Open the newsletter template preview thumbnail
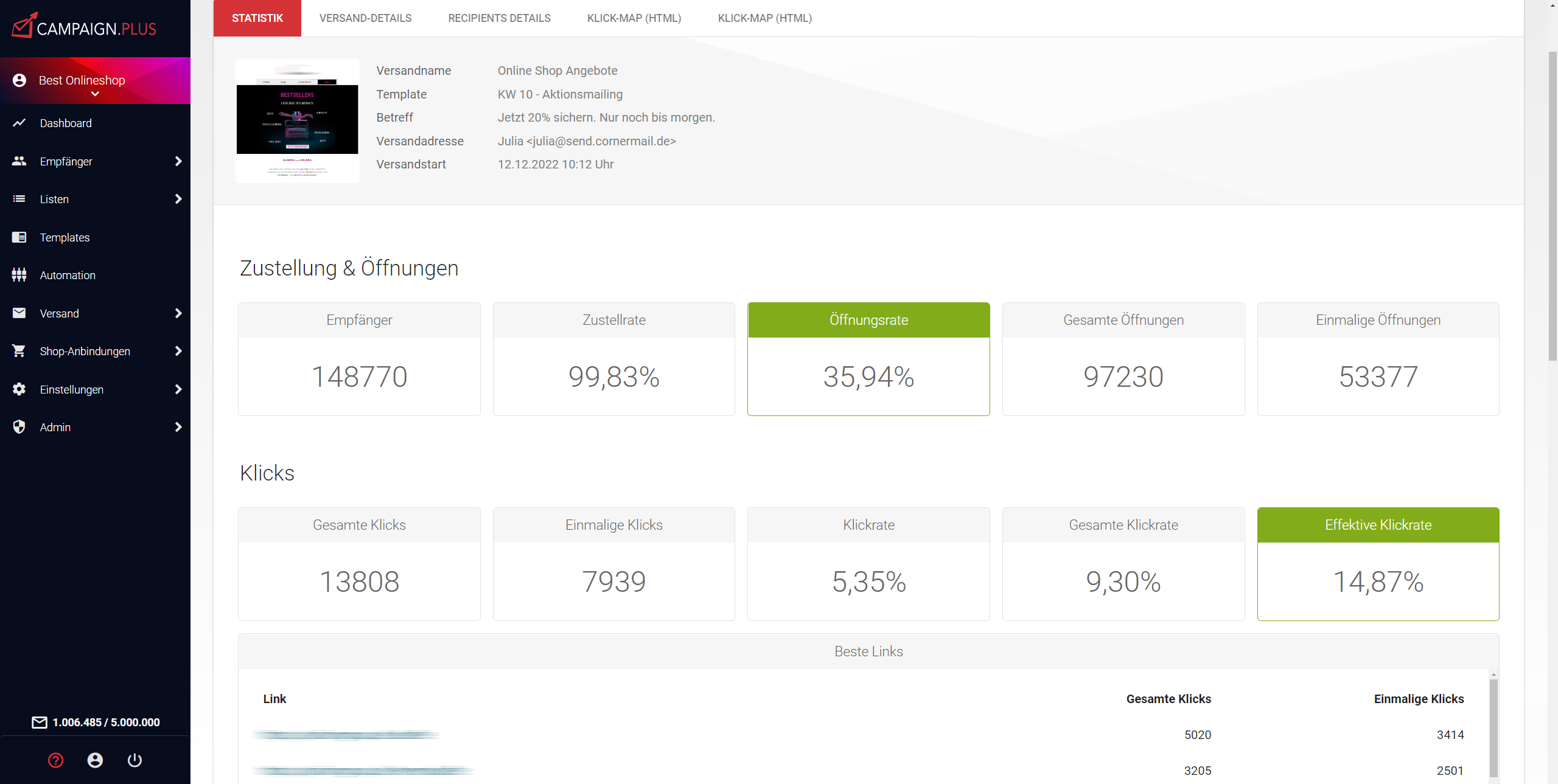The height and width of the screenshot is (784, 1558). click(x=297, y=120)
